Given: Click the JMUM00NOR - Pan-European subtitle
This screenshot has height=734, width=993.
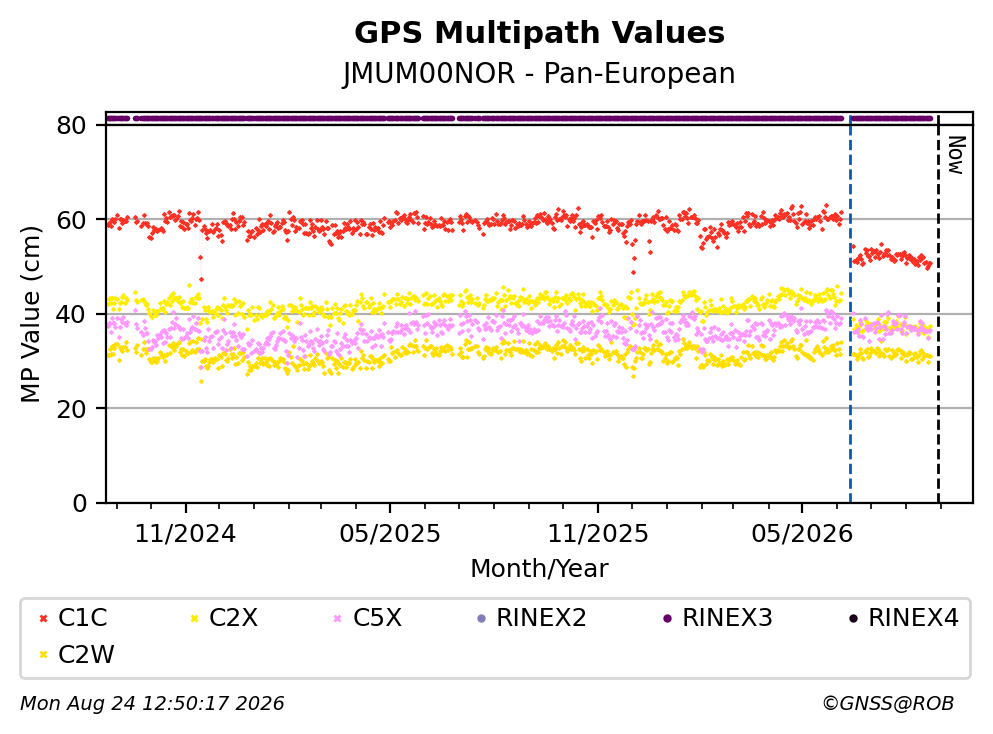Looking at the screenshot, I should (539, 73).
